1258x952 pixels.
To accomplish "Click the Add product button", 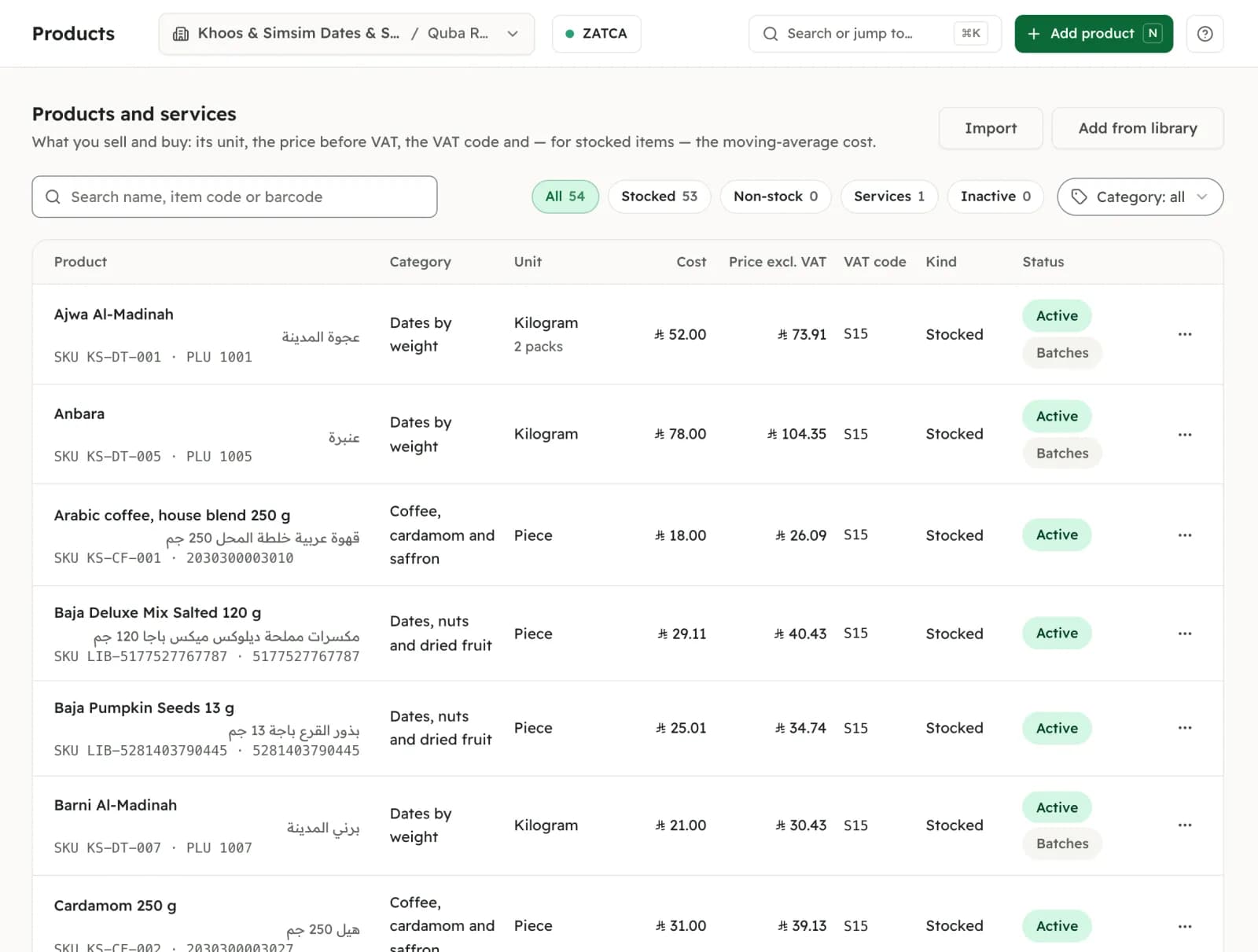I will click(1094, 34).
